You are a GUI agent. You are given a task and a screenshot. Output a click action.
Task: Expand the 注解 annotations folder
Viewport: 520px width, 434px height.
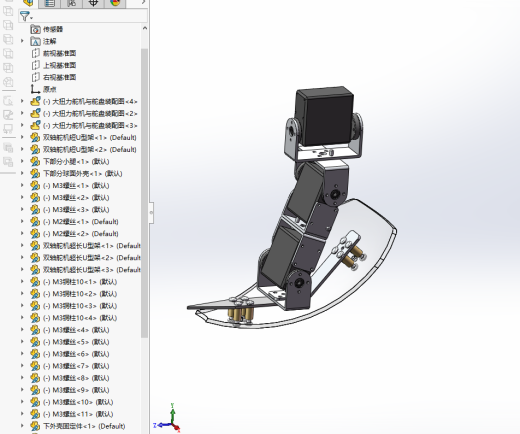coord(22,41)
